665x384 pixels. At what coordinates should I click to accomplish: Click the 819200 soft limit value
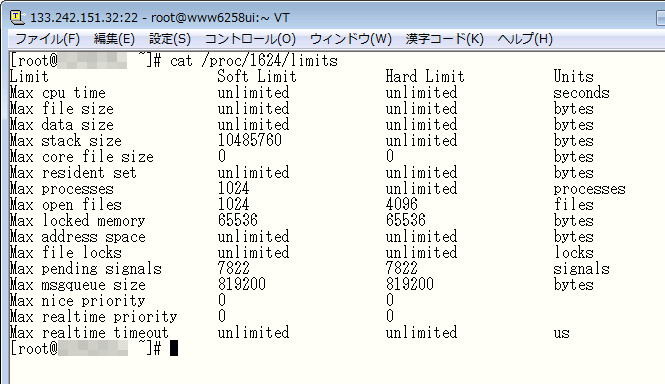coord(242,284)
